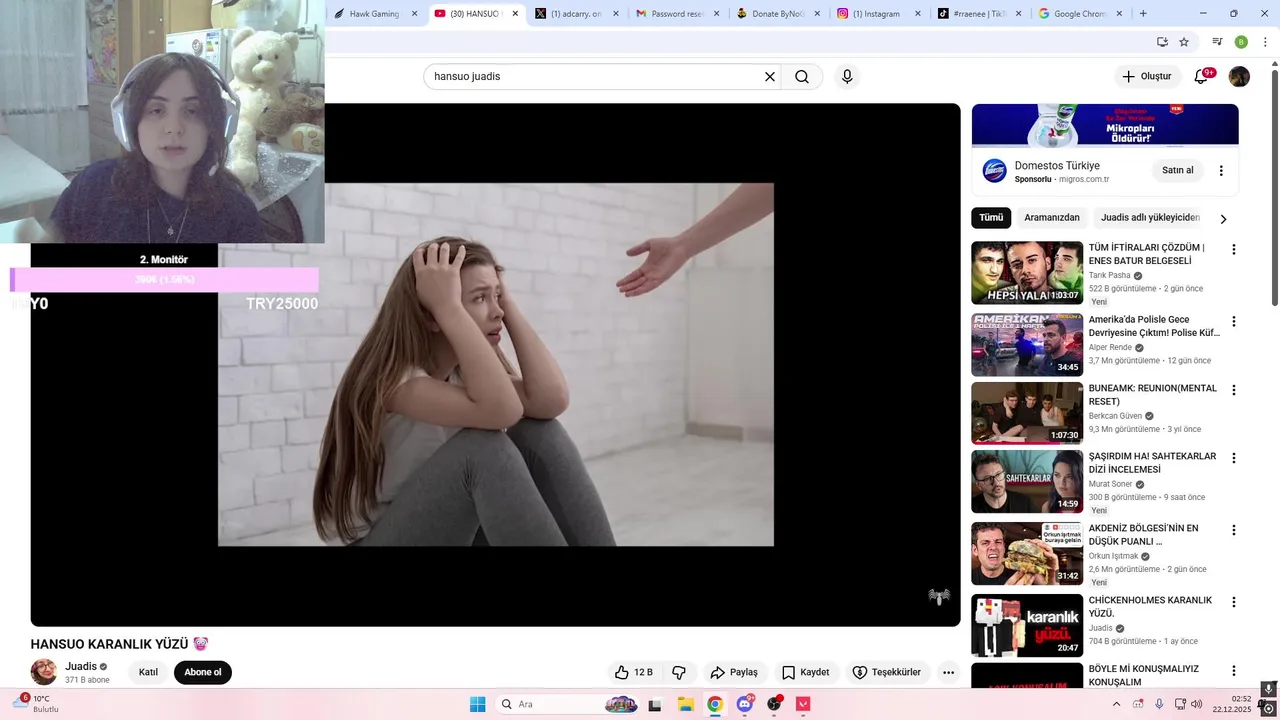Screen dimensions: 1280x720
Task: Open Windows Start menu
Action: pos(478,704)
